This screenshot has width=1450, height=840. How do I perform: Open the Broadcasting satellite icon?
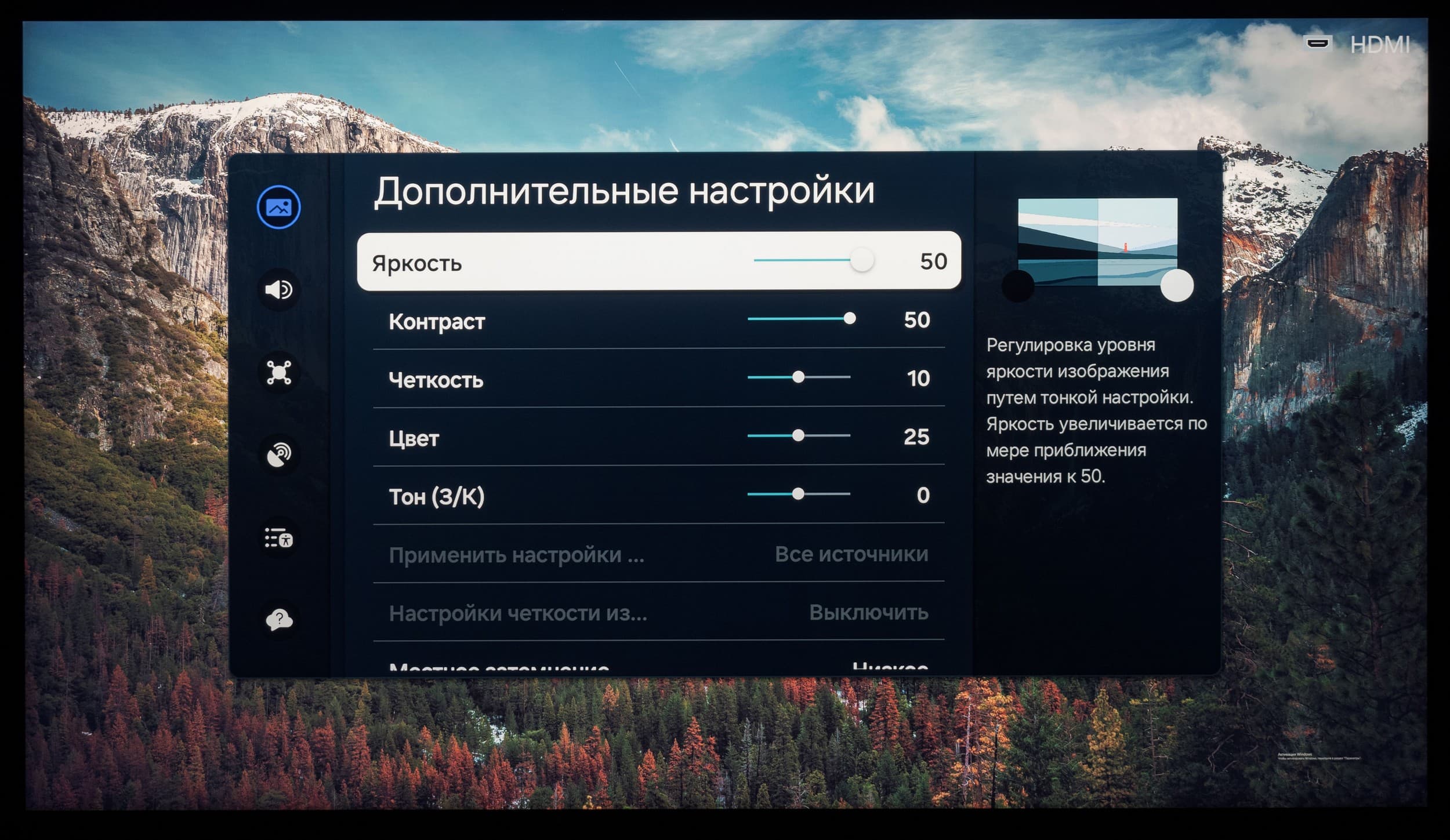[278, 455]
